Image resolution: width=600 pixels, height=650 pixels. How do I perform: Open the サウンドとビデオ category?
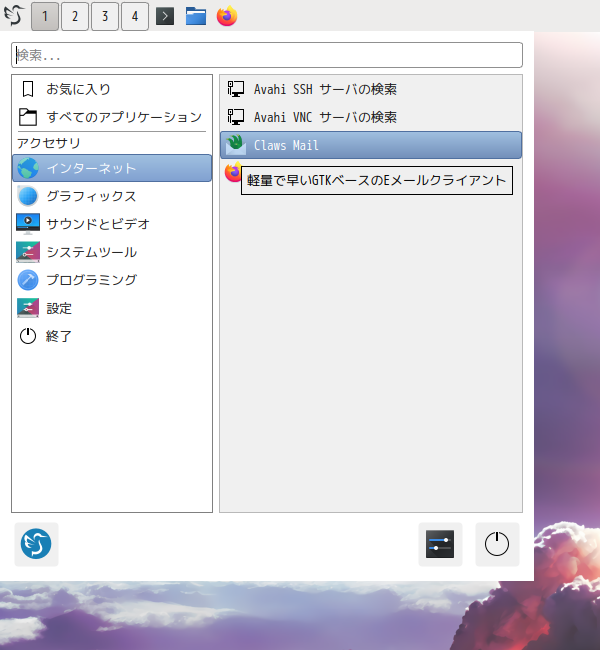tap(112, 224)
